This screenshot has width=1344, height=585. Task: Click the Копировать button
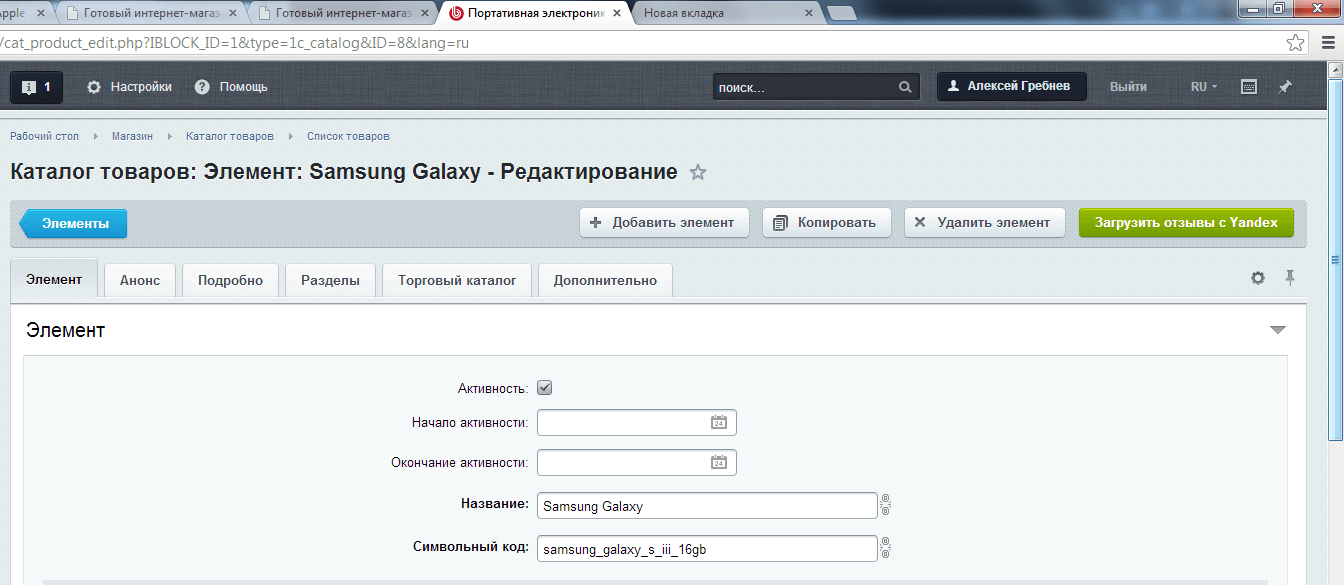coord(826,222)
